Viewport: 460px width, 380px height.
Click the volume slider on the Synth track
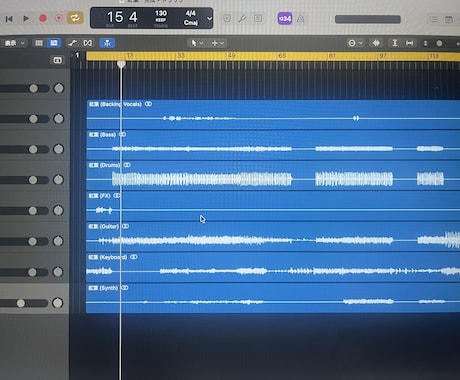(x=24, y=303)
